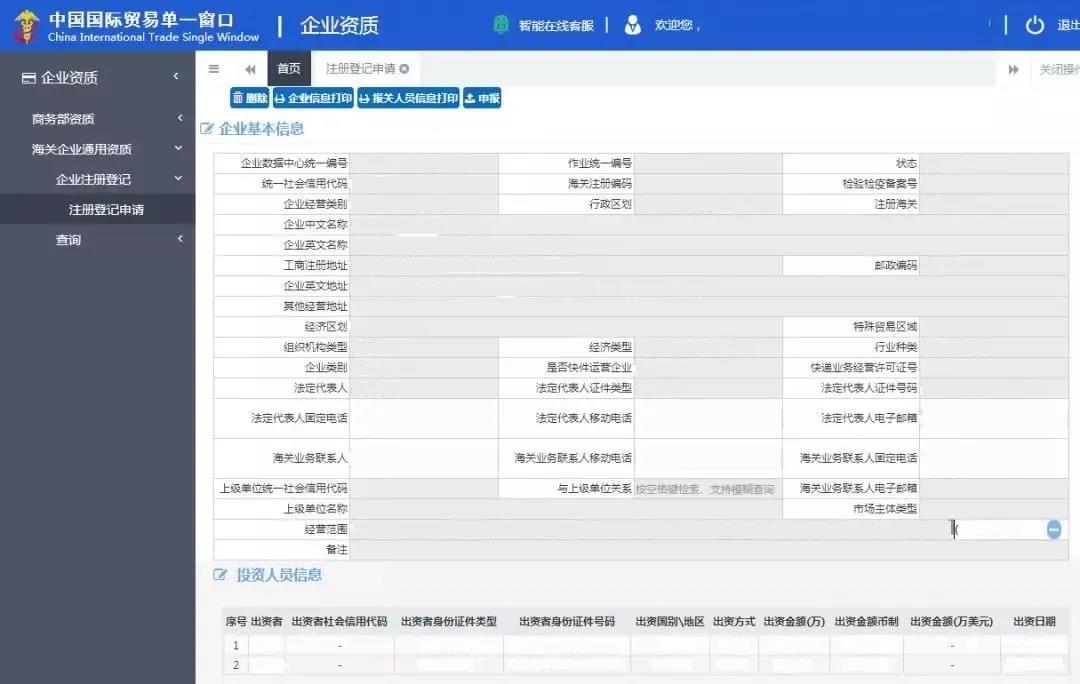
Task: Click the edit icon beside 企业基本信息
Action: [208, 128]
